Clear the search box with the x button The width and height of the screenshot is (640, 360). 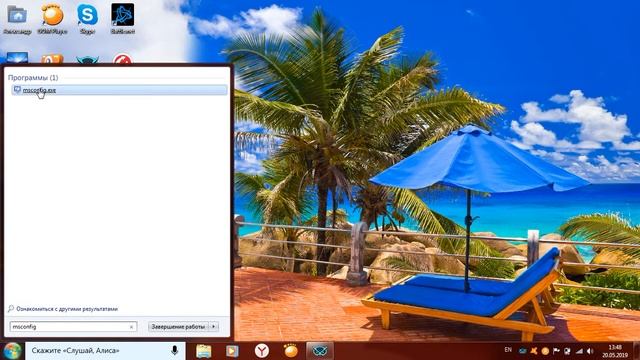[x=131, y=327]
